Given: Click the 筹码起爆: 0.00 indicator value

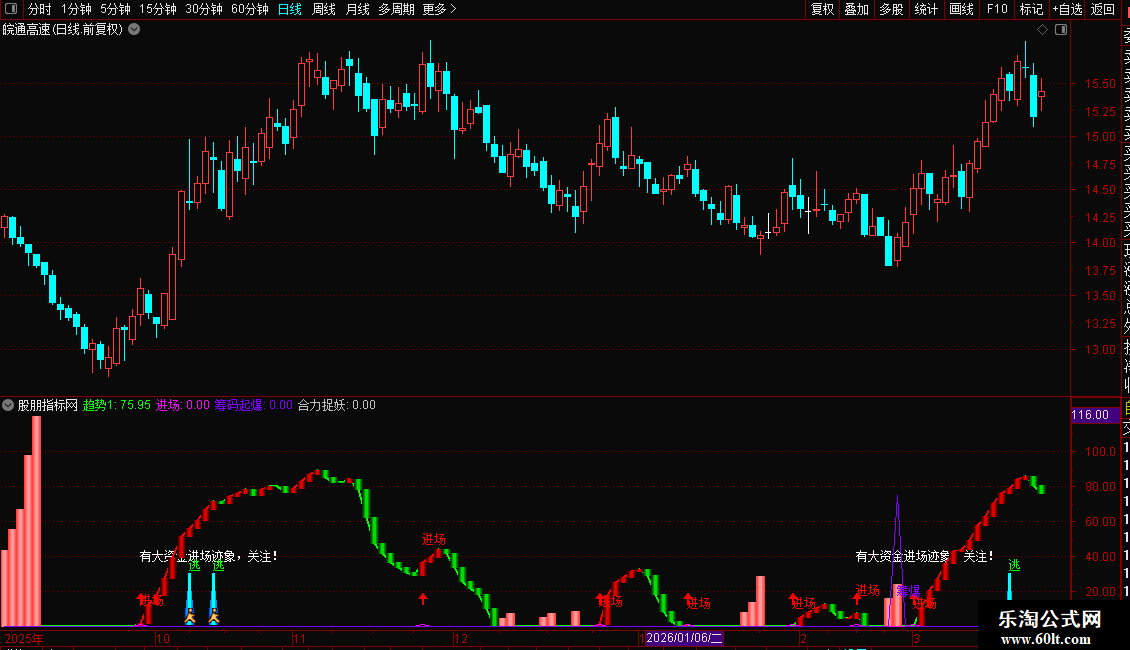Looking at the screenshot, I should click(254, 405).
